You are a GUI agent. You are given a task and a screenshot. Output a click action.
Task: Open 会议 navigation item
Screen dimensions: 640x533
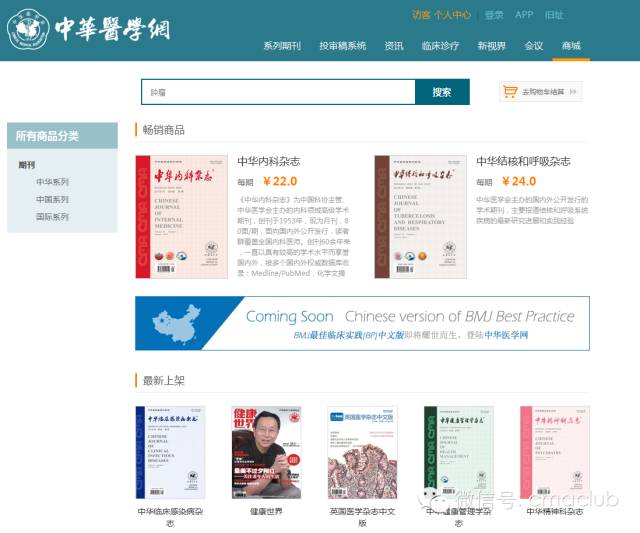tap(534, 46)
